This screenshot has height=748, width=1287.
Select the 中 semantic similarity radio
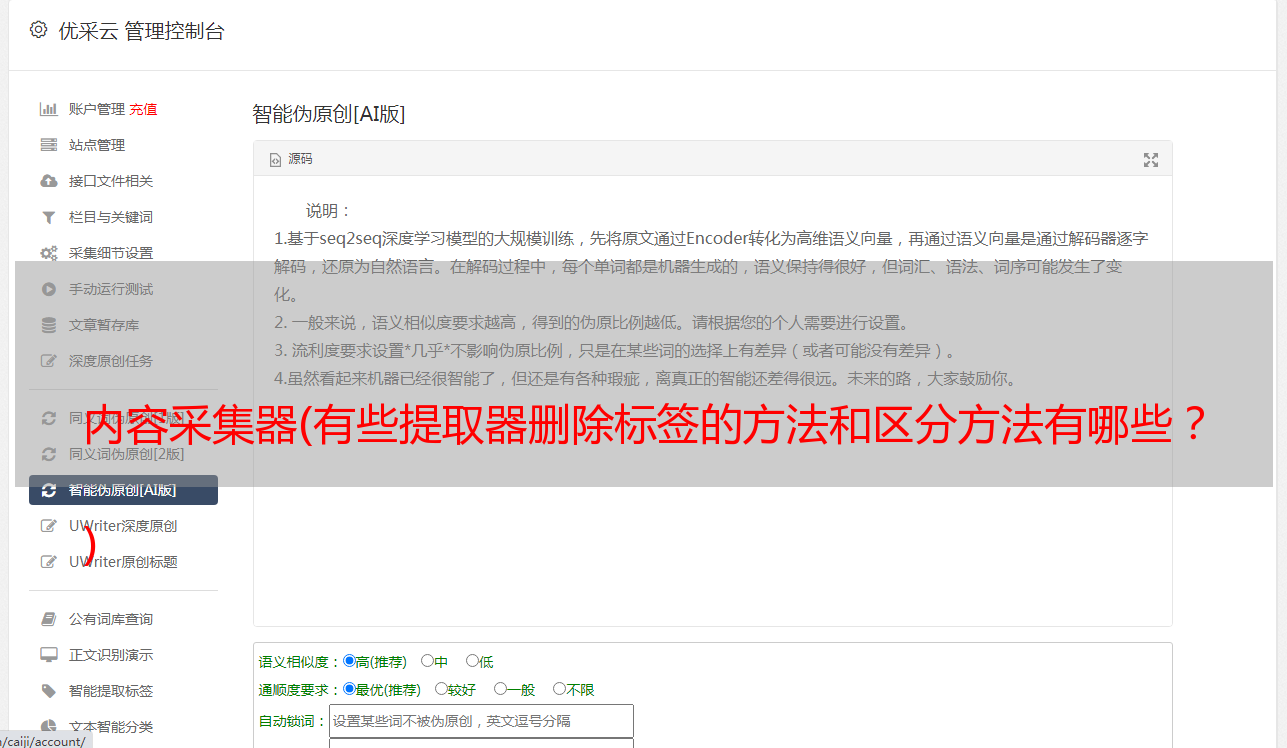pyautogui.click(x=427, y=661)
